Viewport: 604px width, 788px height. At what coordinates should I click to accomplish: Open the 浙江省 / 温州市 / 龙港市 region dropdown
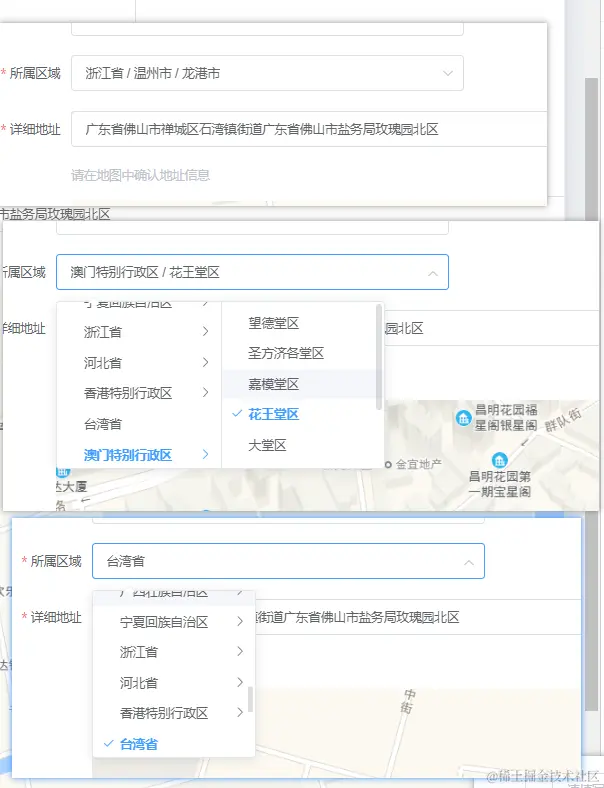tap(267, 73)
